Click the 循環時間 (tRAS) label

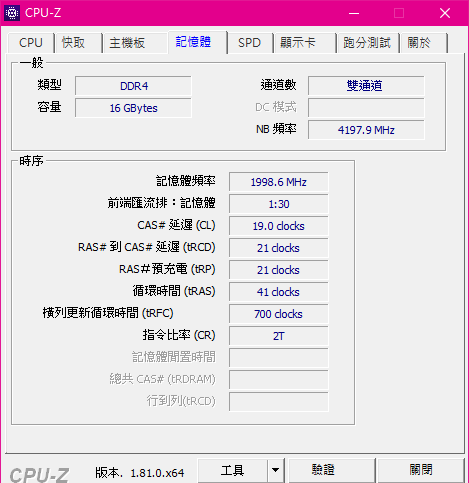[x=174, y=291]
